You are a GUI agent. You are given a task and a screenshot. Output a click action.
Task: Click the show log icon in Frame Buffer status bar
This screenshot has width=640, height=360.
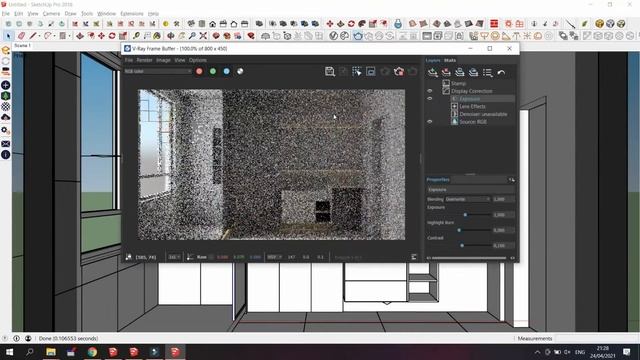pyautogui.click(x=413, y=257)
